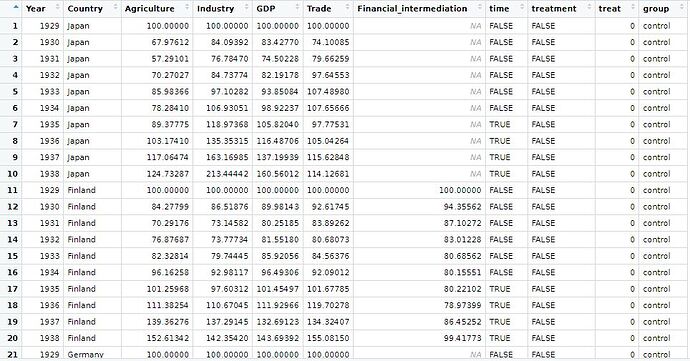Screen dimensions: 690x361
Task: Sort by the Industry column header
Action: (x=222, y=8)
